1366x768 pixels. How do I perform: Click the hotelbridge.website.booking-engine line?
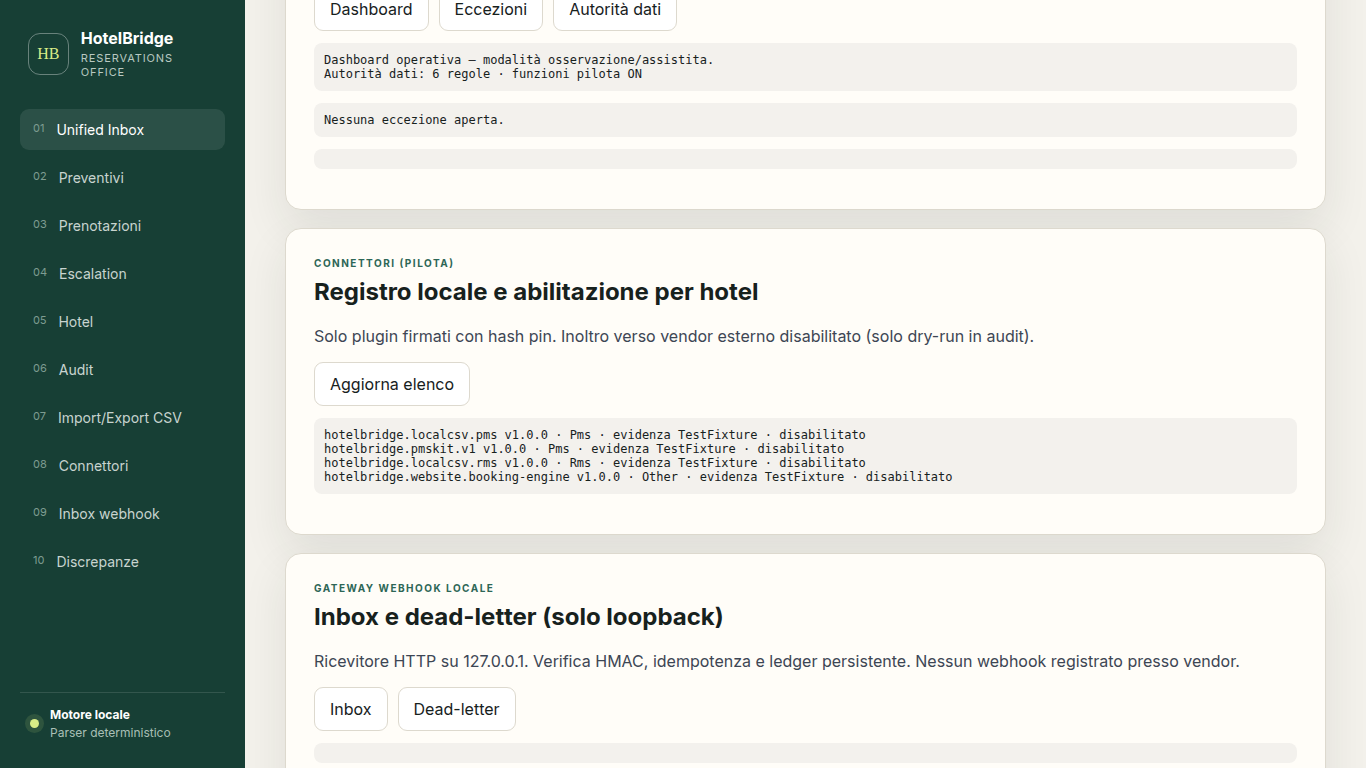pyautogui.click(x=638, y=477)
